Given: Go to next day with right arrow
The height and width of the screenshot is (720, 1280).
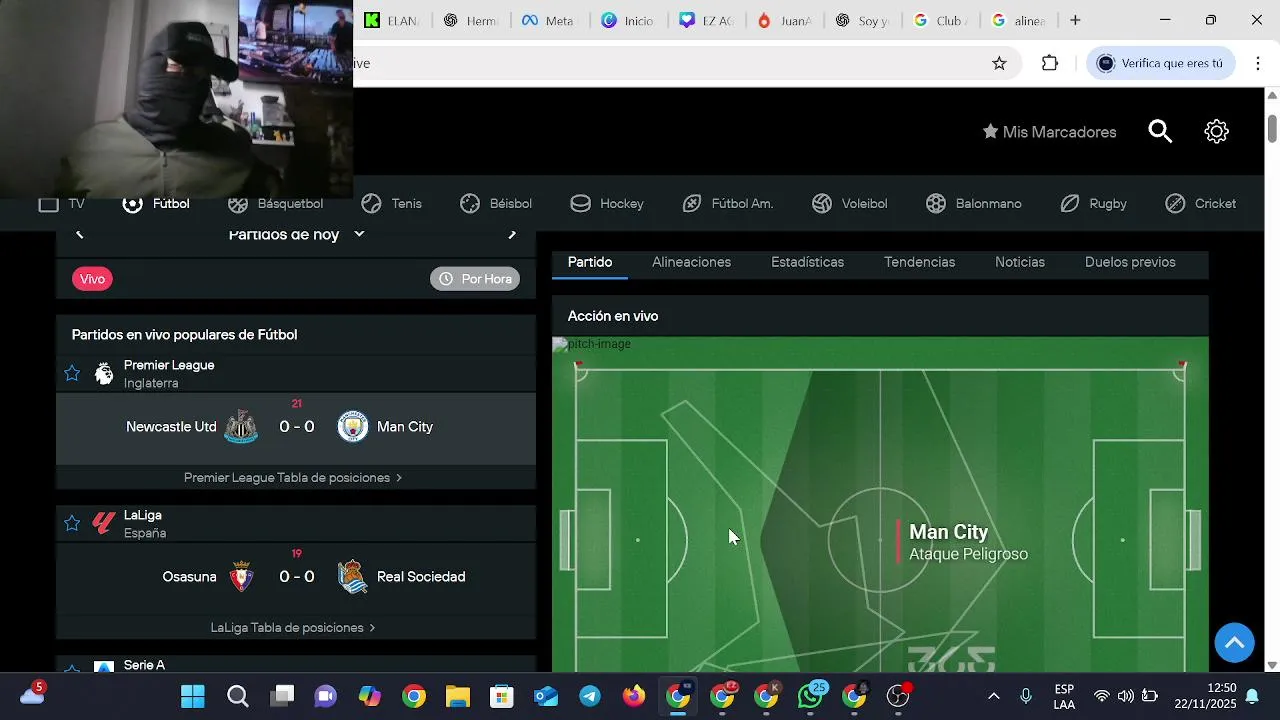Looking at the screenshot, I should point(512,234).
